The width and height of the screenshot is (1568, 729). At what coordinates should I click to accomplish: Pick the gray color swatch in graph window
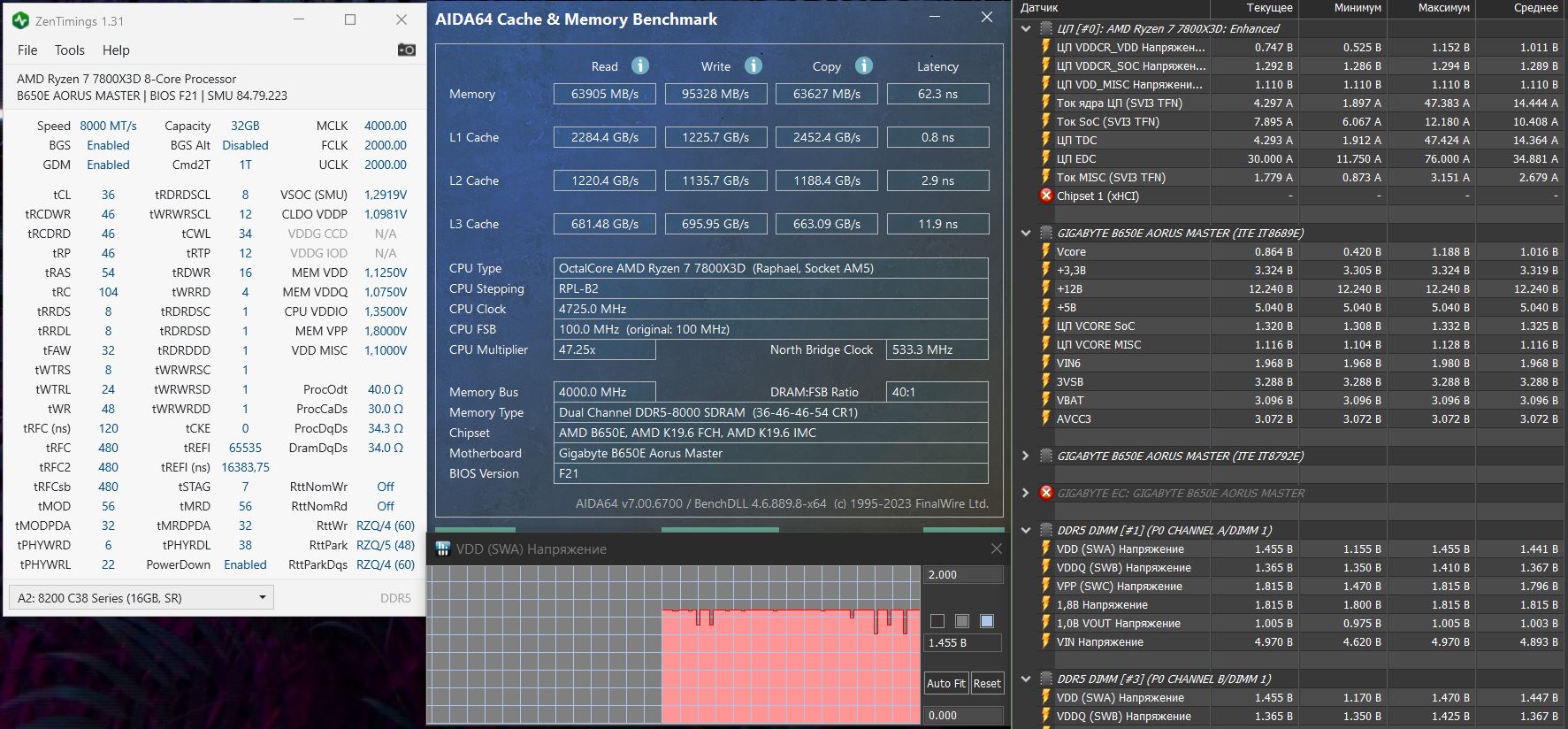point(962,621)
